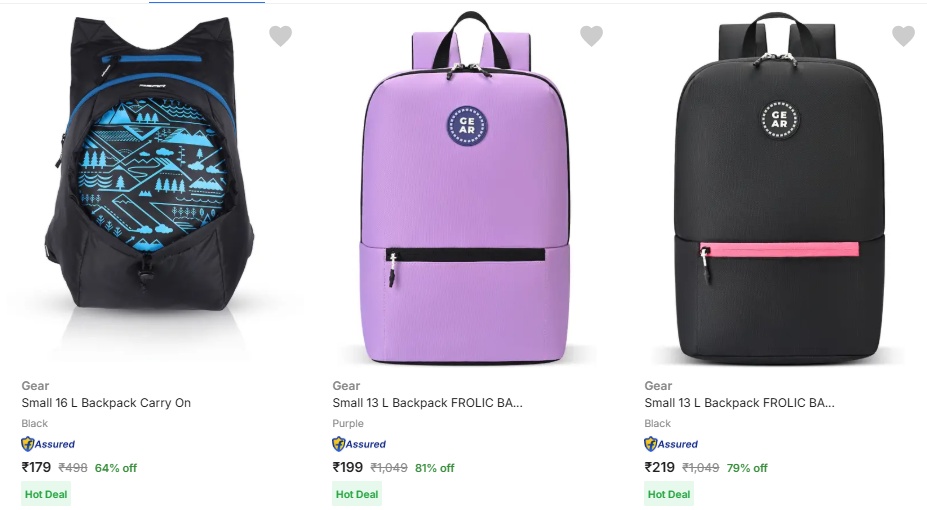Click Hot Deal tag on ₹179 backpack

click(x=46, y=494)
